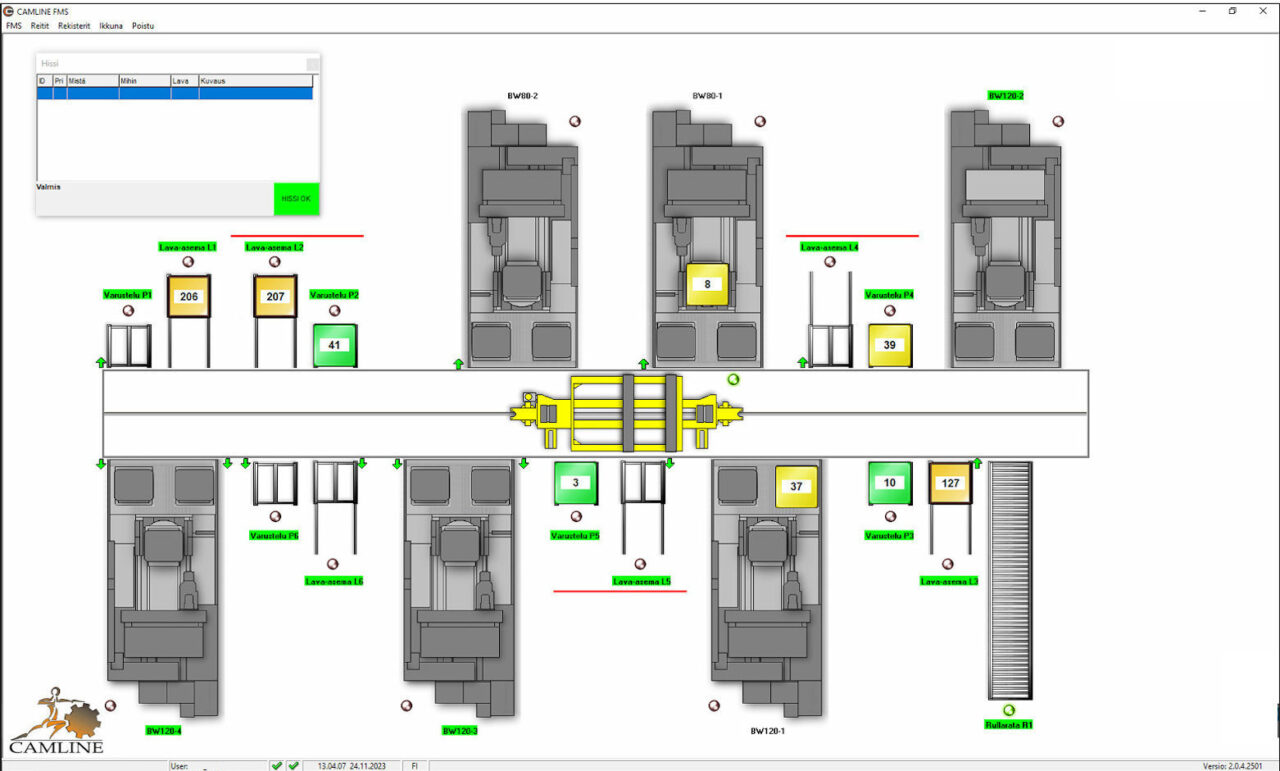This screenshot has width=1280, height=771.
Task: Click the CAMLINE logo
Action: point(56,720)
